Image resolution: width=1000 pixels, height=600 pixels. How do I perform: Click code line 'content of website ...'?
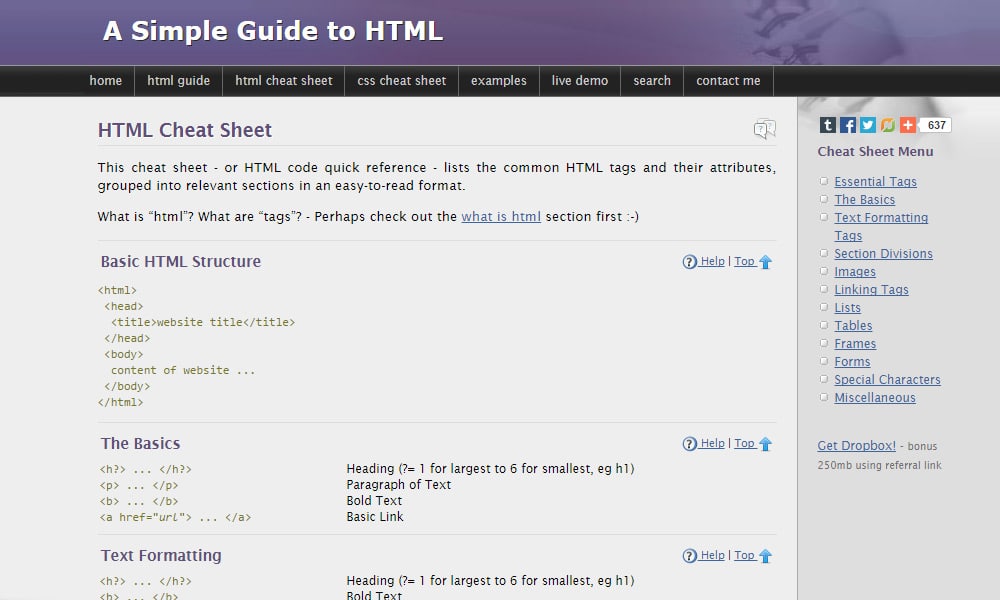pyautogui.click(x=183, y=370)
